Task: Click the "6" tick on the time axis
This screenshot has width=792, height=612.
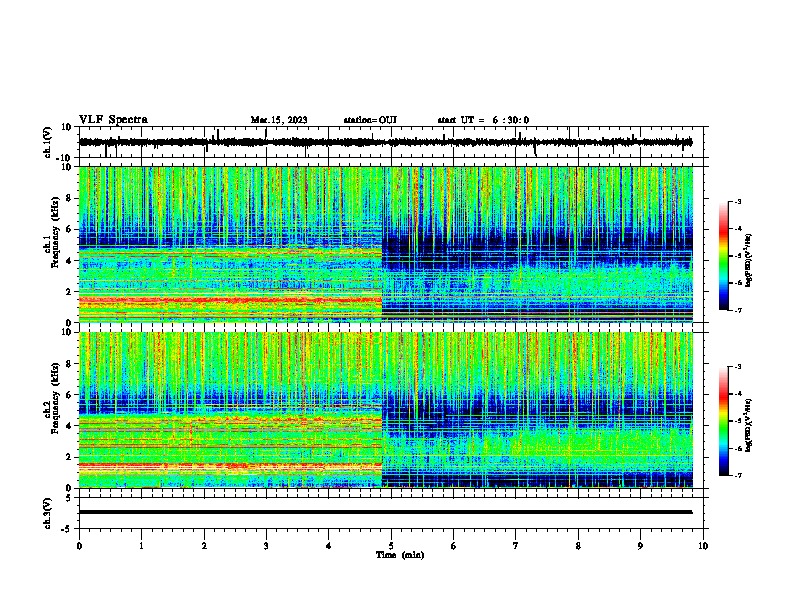Action: tap(454, 546)
